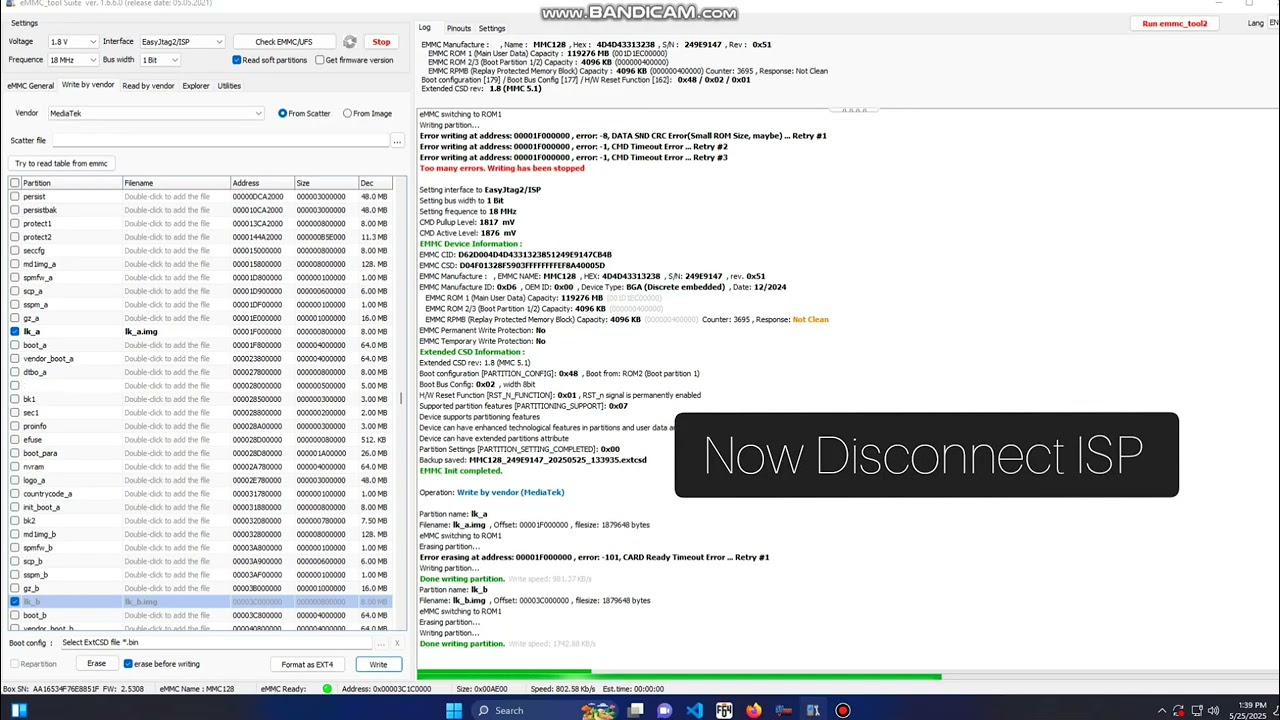The image size is (1280, 720).
Task: Open the Windows Start menu
Action: (453, 711)
